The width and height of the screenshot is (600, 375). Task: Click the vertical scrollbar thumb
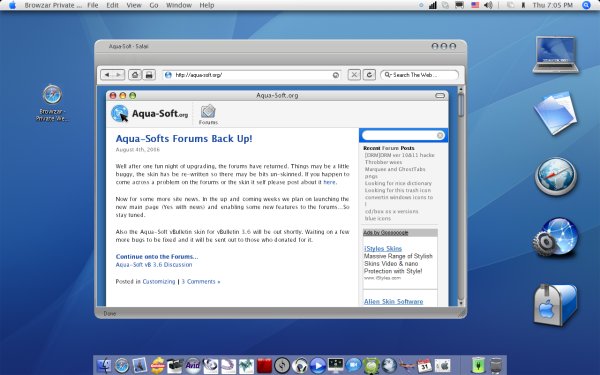click(461, 105)
